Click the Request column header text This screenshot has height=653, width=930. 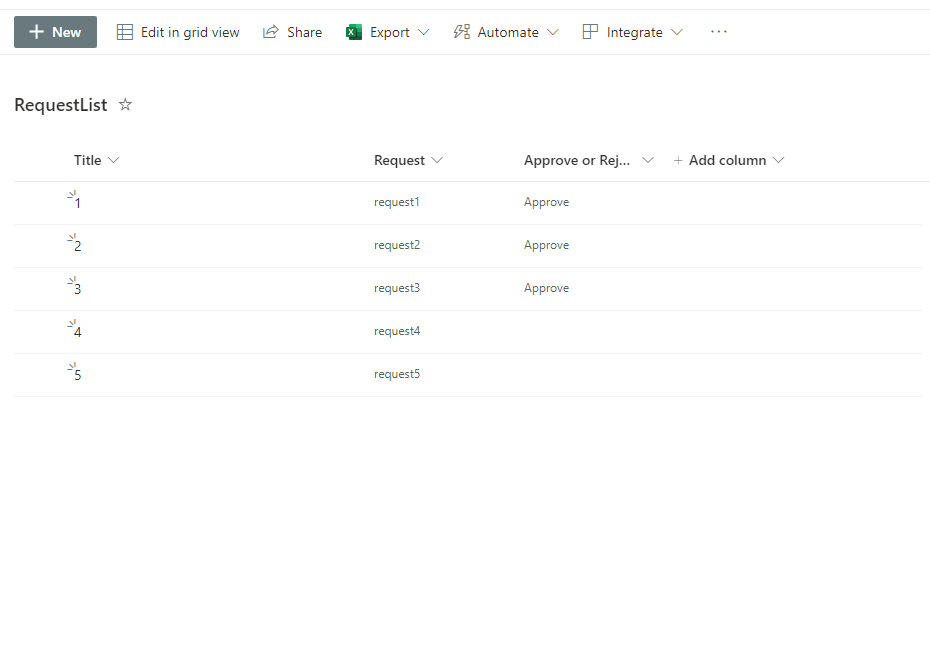pyautogui.click(x=399, y=160)
